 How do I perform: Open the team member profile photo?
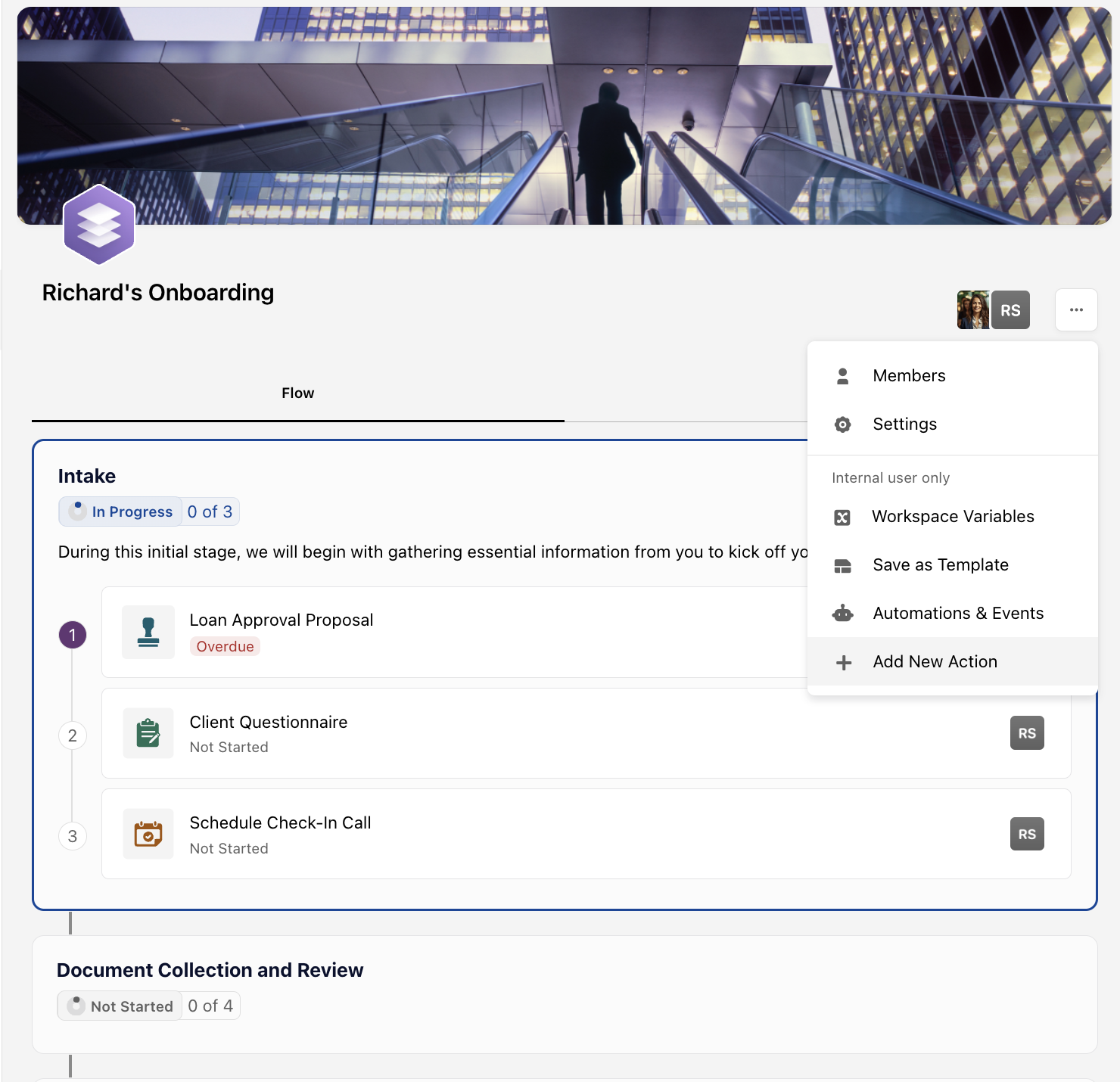tap(973, 309)
